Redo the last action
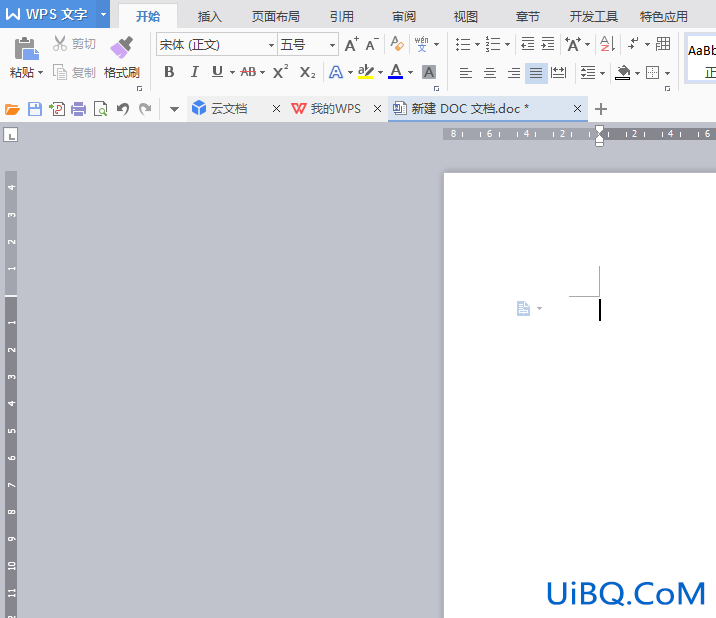The width and height of the screenshot is (716, 618). tap(145, 109)
